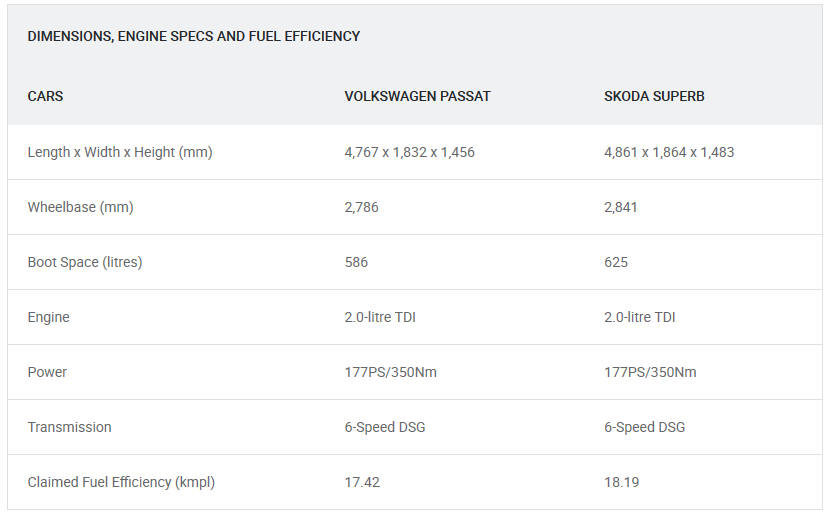Select the Claimed Fuel Efficiency (kmpl) label
The width and height of the screenshot is (827, 512).
click(x=121, y=482)
